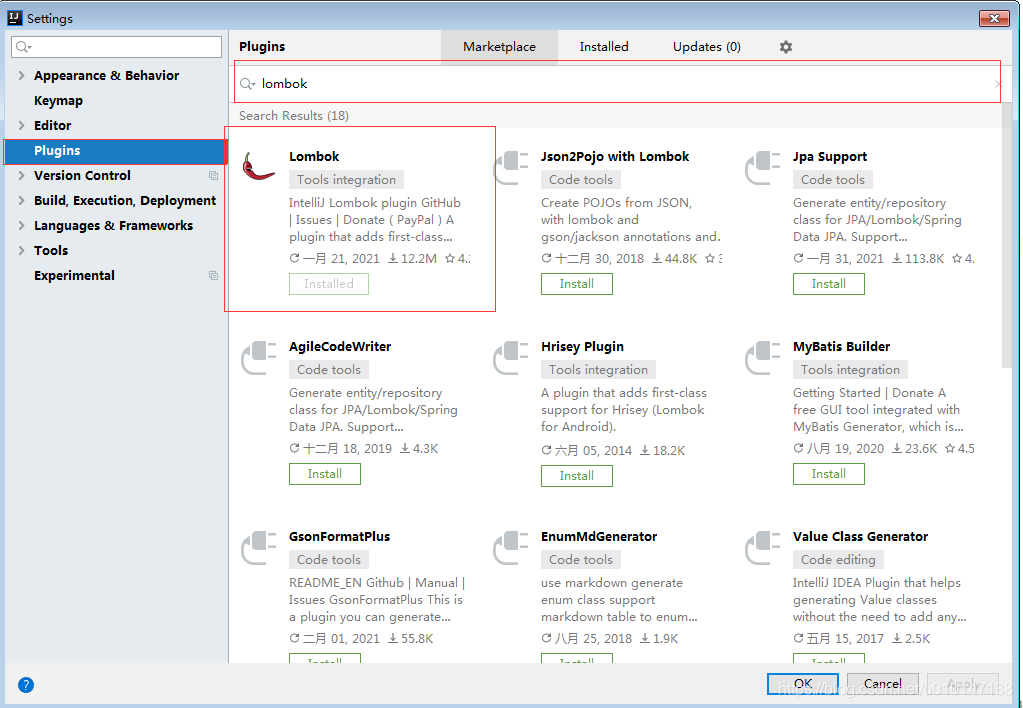Expand Build, Execution, Deployment section
This screenshot has width=1023, height=708.
point(22,200)
